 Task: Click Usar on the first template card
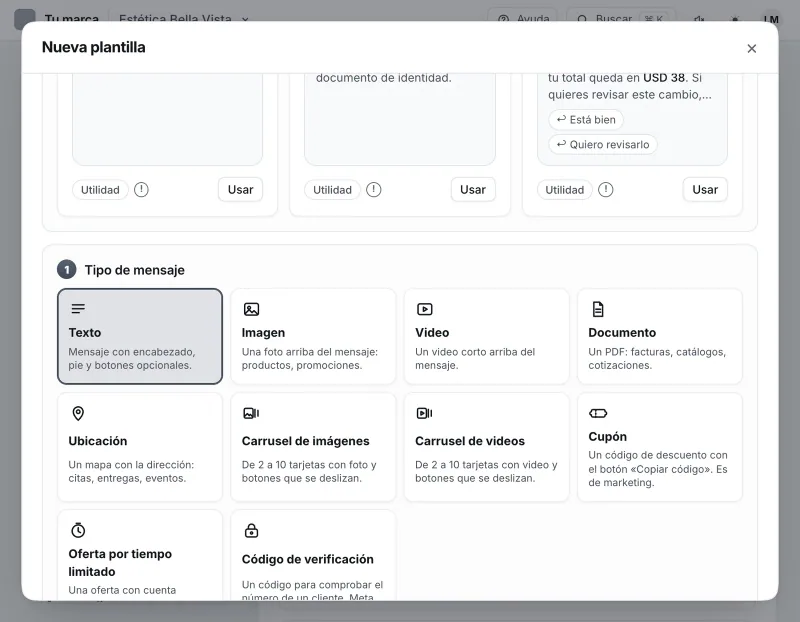coord(240,190)
